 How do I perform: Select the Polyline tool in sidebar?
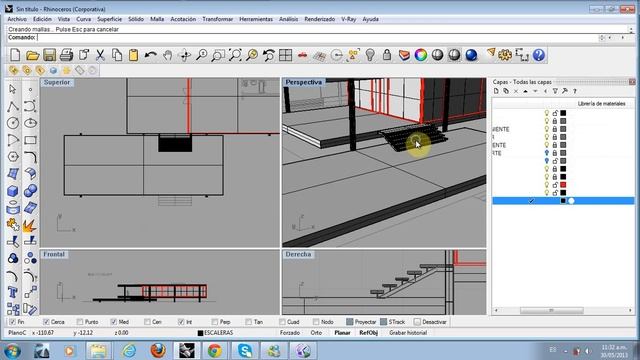13,107
